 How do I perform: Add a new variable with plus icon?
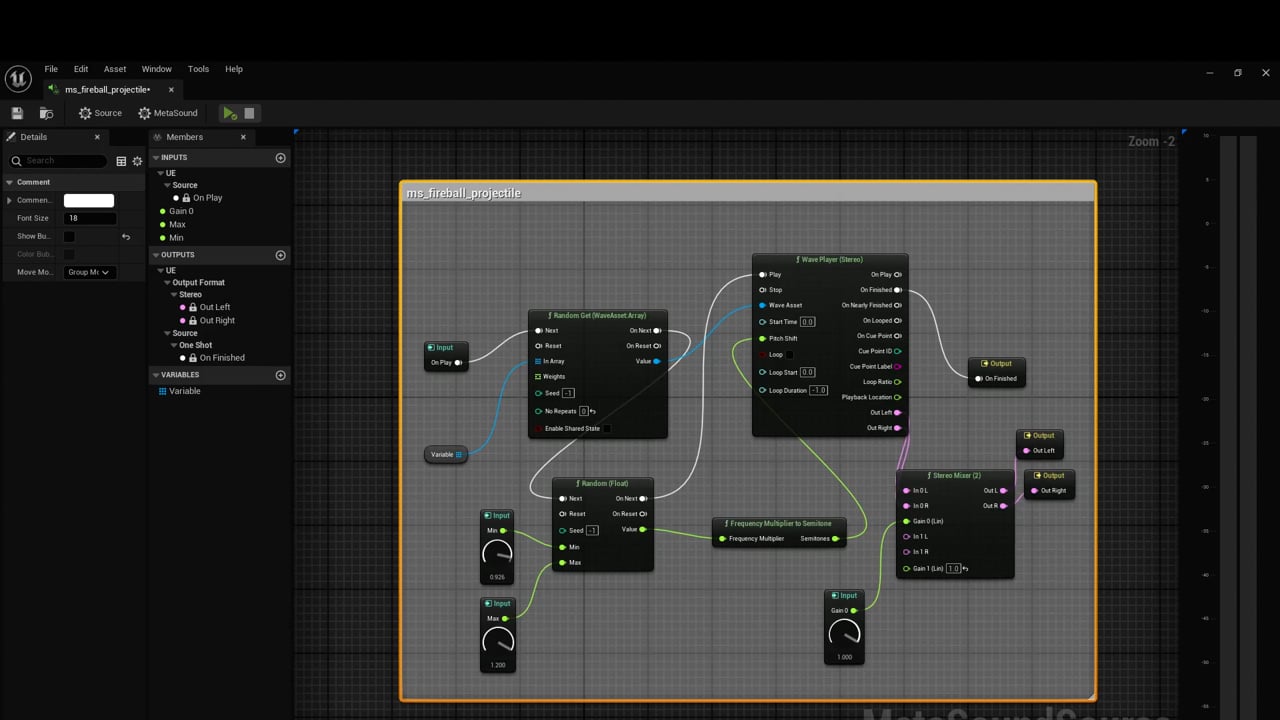280,375
